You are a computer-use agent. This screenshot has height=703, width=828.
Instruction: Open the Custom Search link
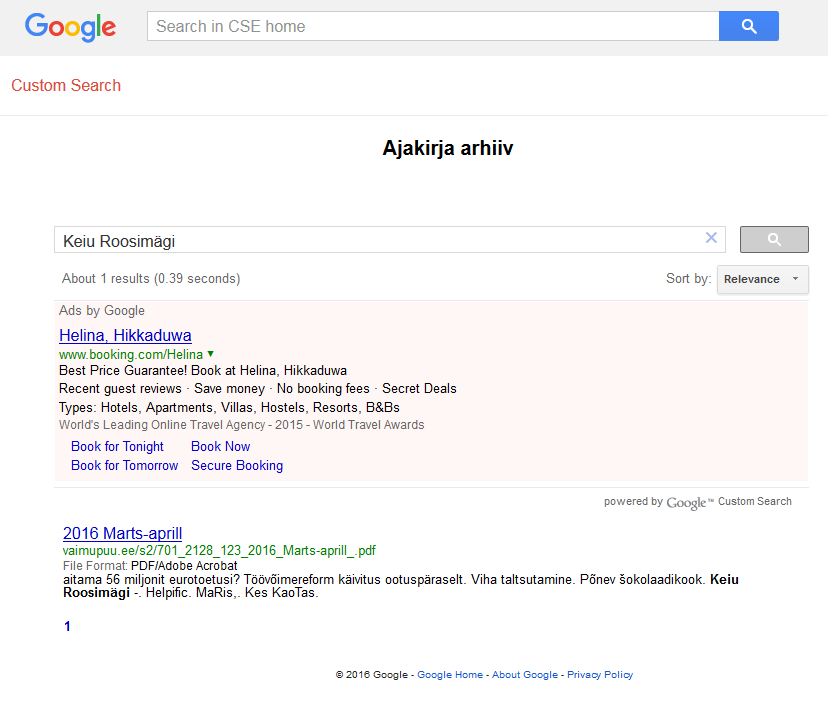pyautogui.click(x=66, y=85)
